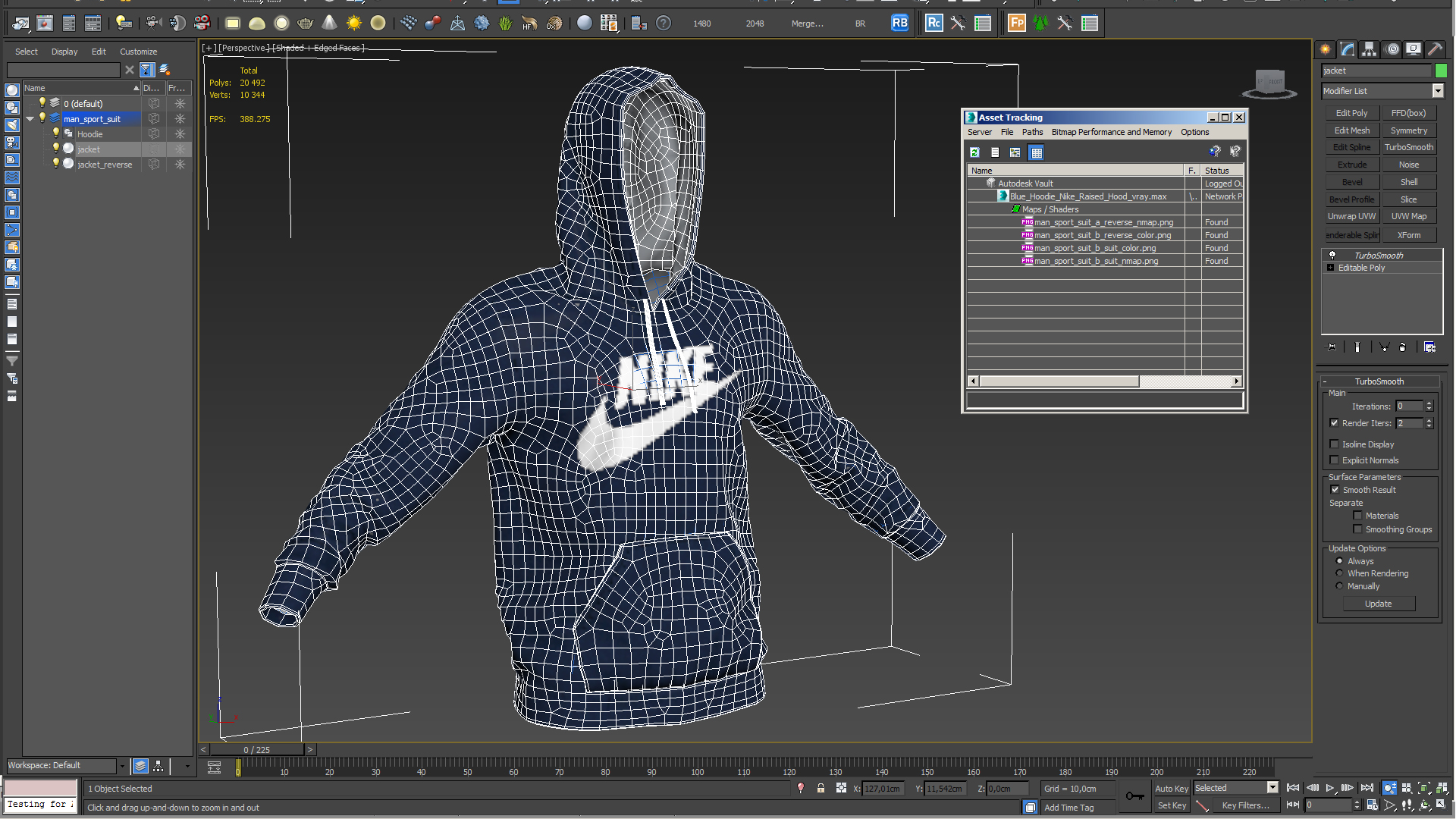Open the Utilities hammer tab
The height and width of the screenshot is (819, 1456).
coord(1436,49)
